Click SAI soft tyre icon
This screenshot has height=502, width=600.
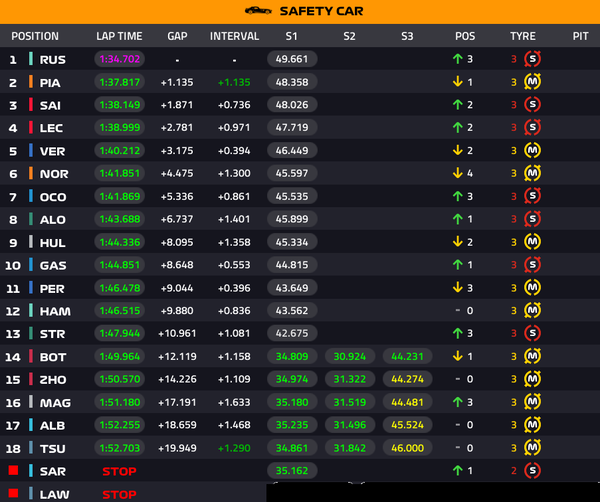[532, 104]
